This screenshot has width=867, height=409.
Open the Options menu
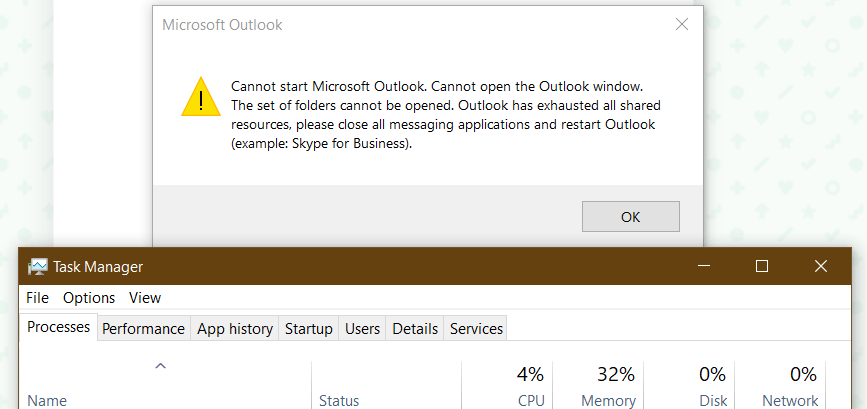click(x=89, y=297)
